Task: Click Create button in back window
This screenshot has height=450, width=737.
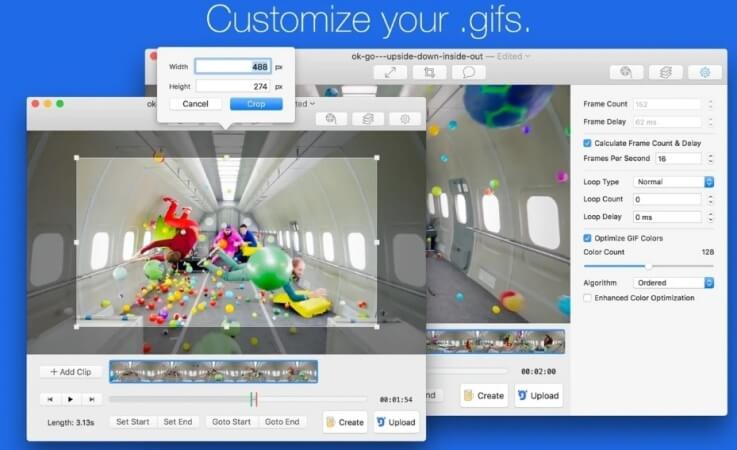Action: click(x=484, y=395)
